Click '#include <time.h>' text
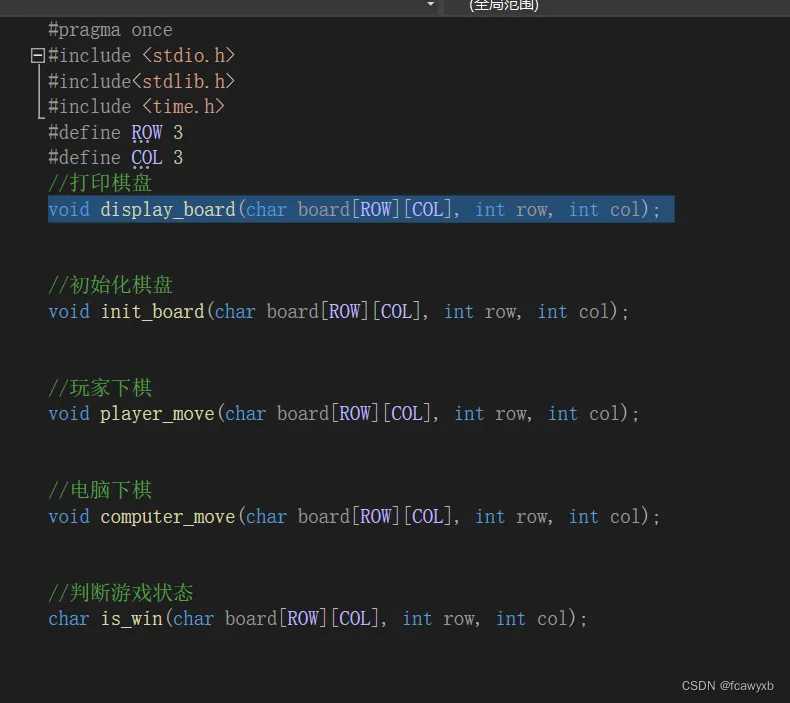The height and width of the screenshot is (703, 790). tap(137, 107)
